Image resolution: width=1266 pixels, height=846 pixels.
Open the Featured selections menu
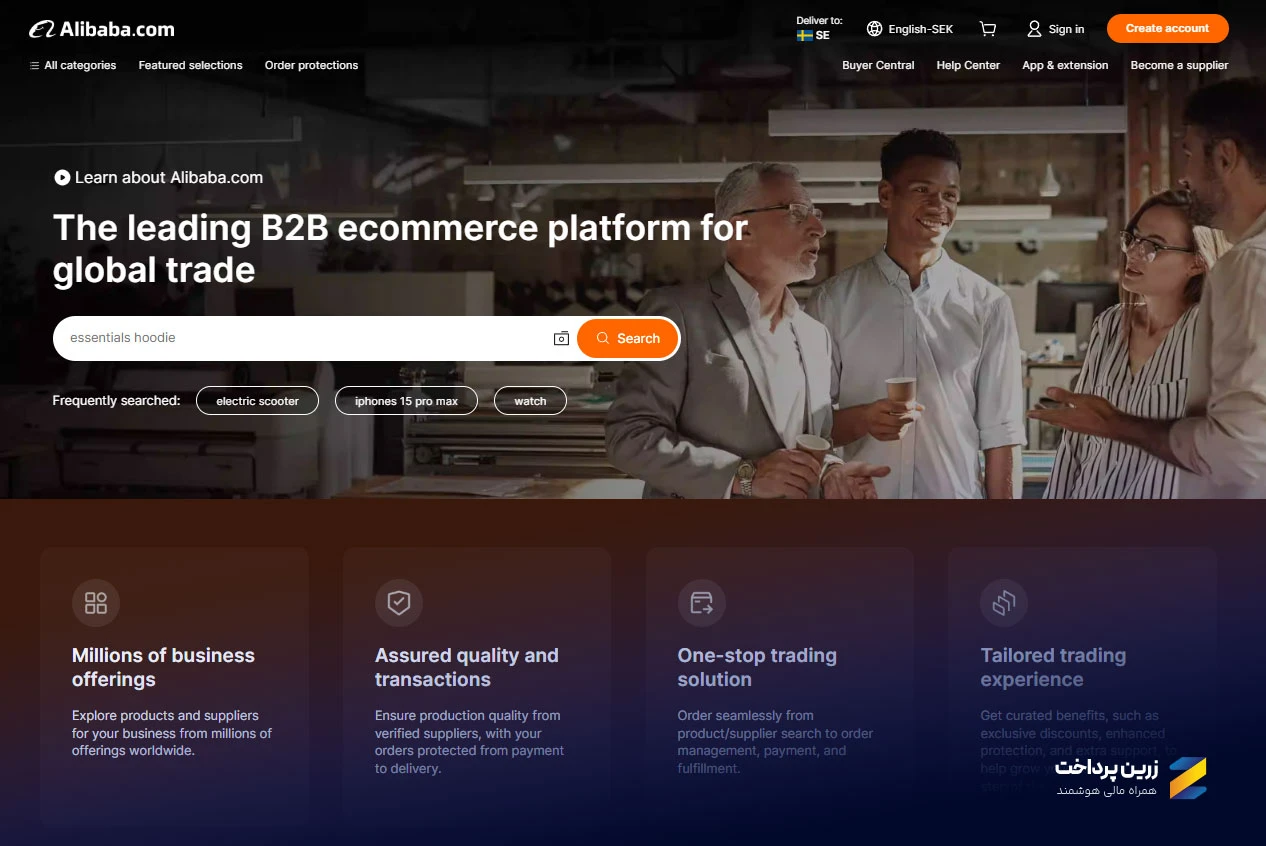[190, 65]
